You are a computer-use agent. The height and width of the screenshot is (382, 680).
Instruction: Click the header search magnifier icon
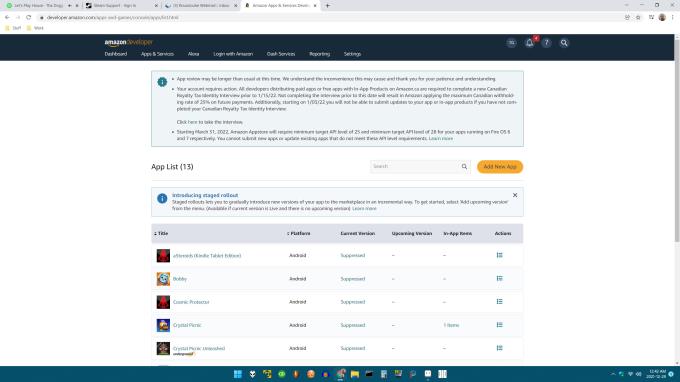[564, 43]
